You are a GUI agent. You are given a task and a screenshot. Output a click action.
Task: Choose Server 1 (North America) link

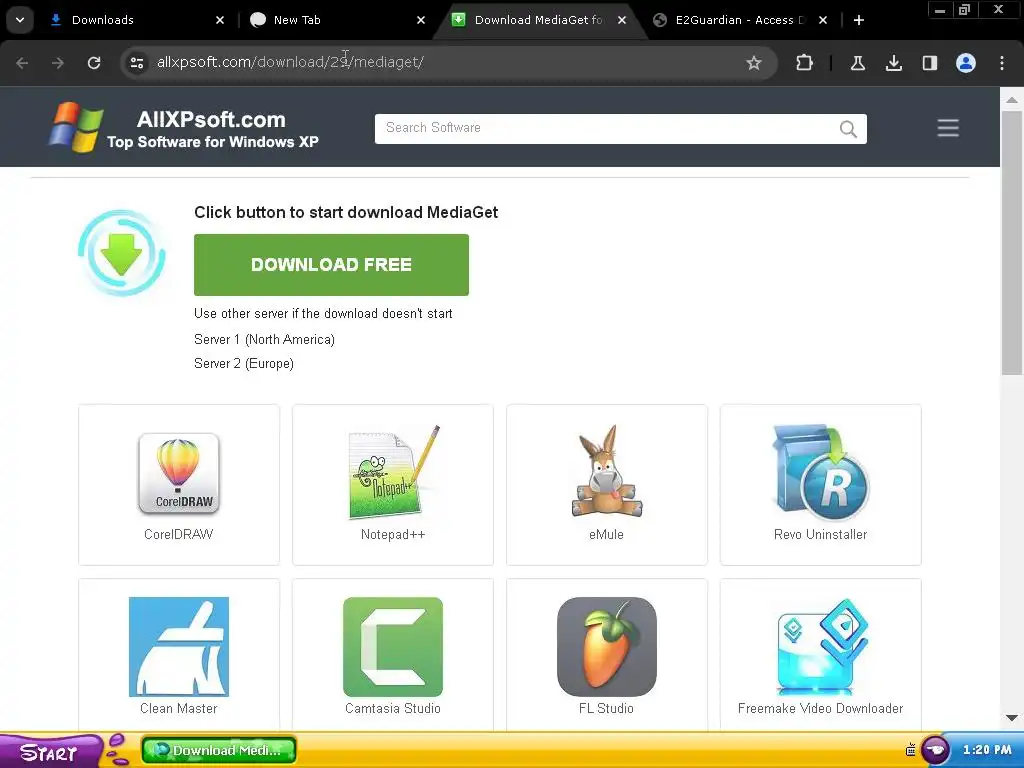coord(264,340)
